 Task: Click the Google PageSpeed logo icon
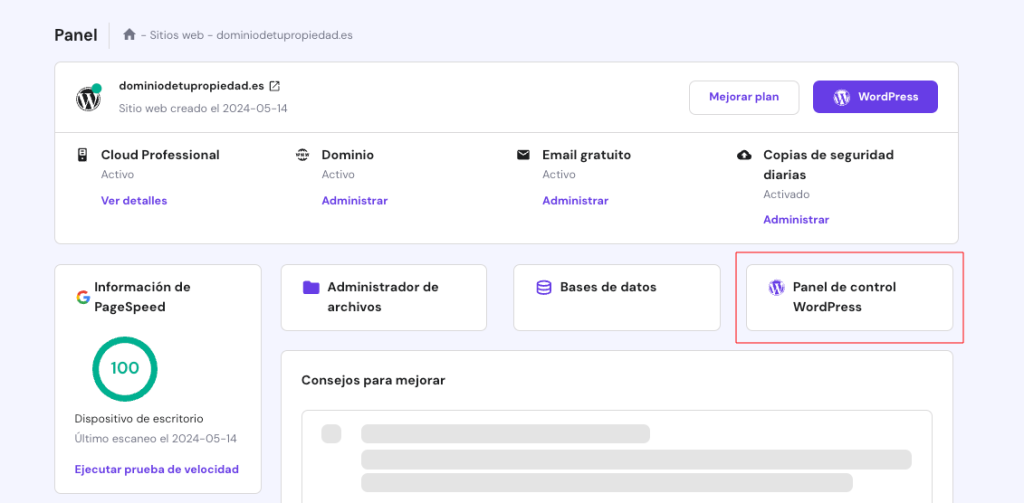82,297
